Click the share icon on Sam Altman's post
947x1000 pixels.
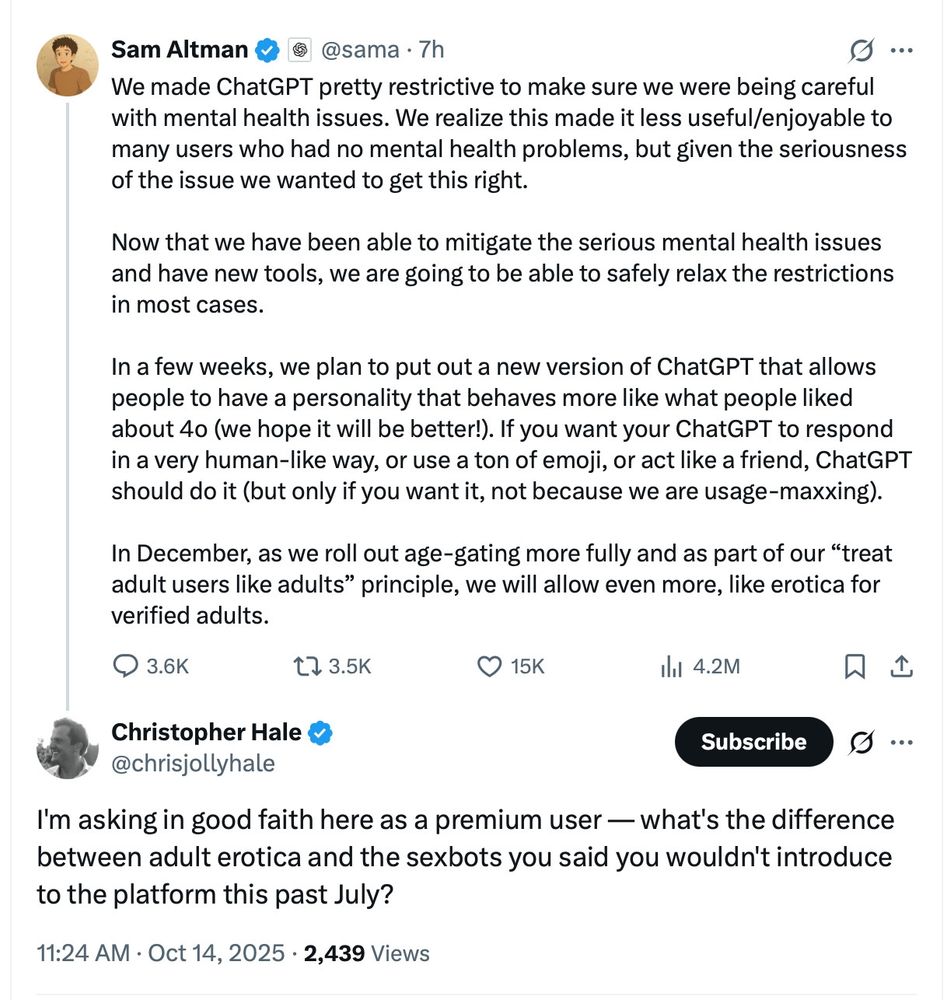point(900,666)
